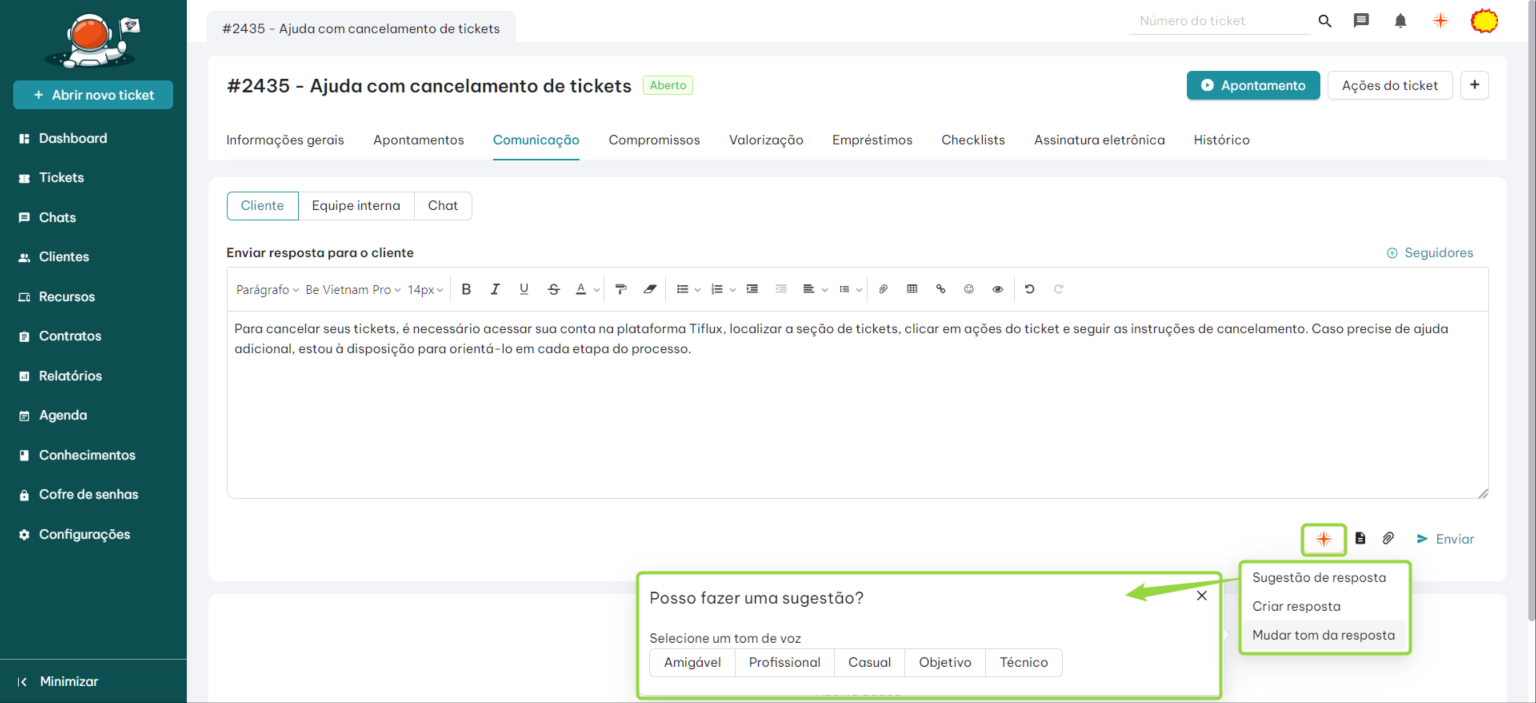1536x703 pixels.
Task: Open the text color picker arrow
Action: tap(597, 289)
